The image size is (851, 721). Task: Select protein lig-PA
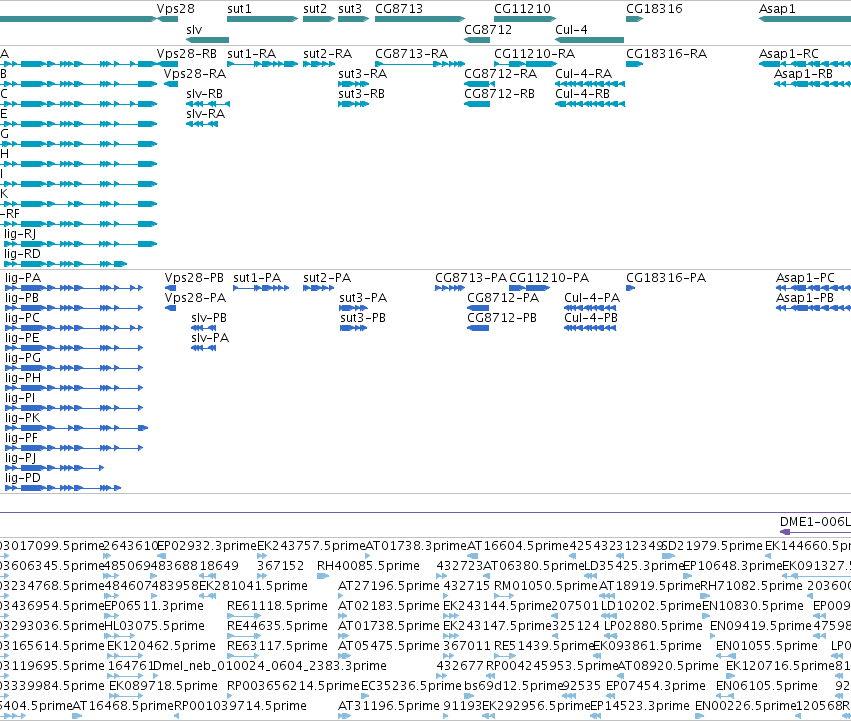pos(74,288)
